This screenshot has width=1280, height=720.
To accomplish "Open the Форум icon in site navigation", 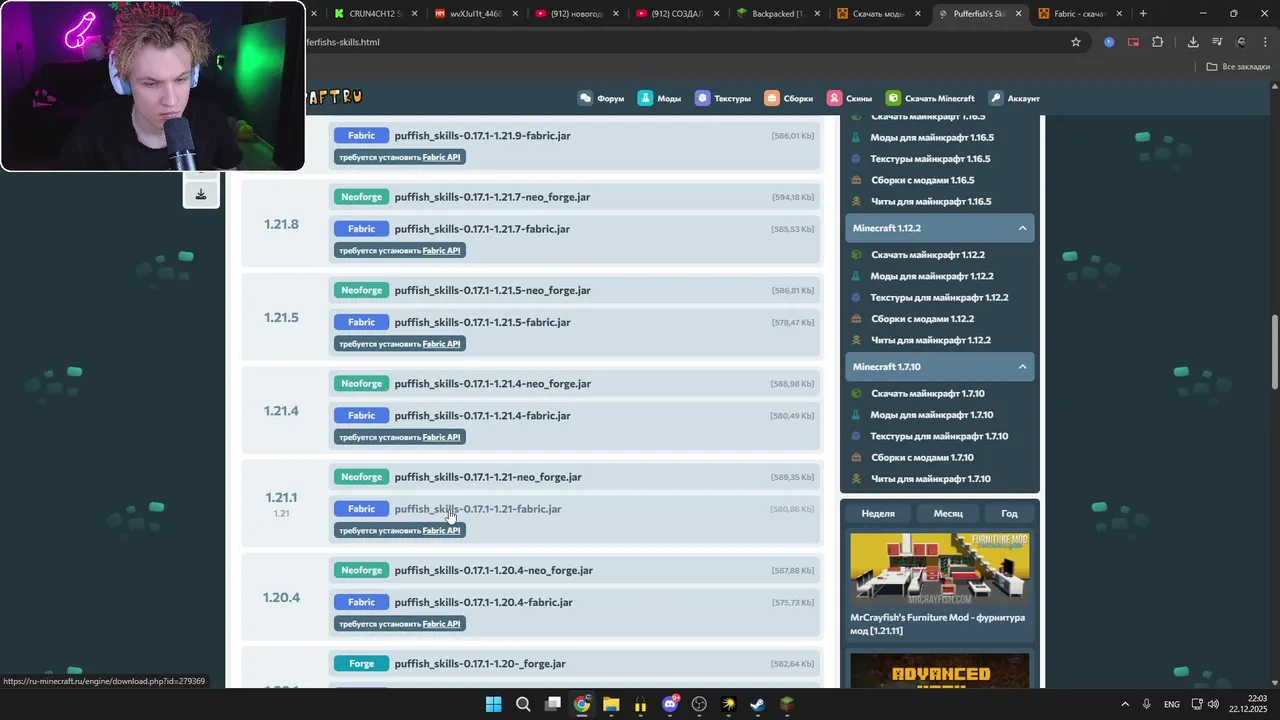I will [585, 98].
